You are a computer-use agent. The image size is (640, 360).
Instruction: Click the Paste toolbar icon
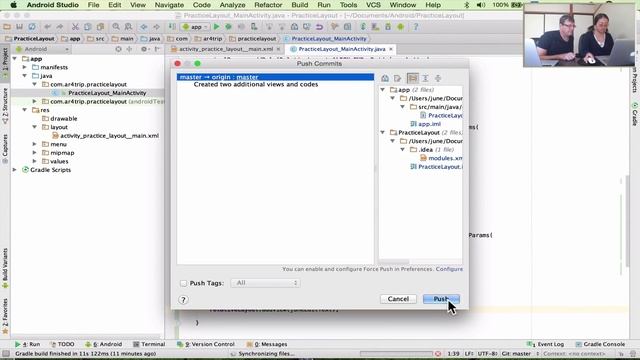click(100, 27)
